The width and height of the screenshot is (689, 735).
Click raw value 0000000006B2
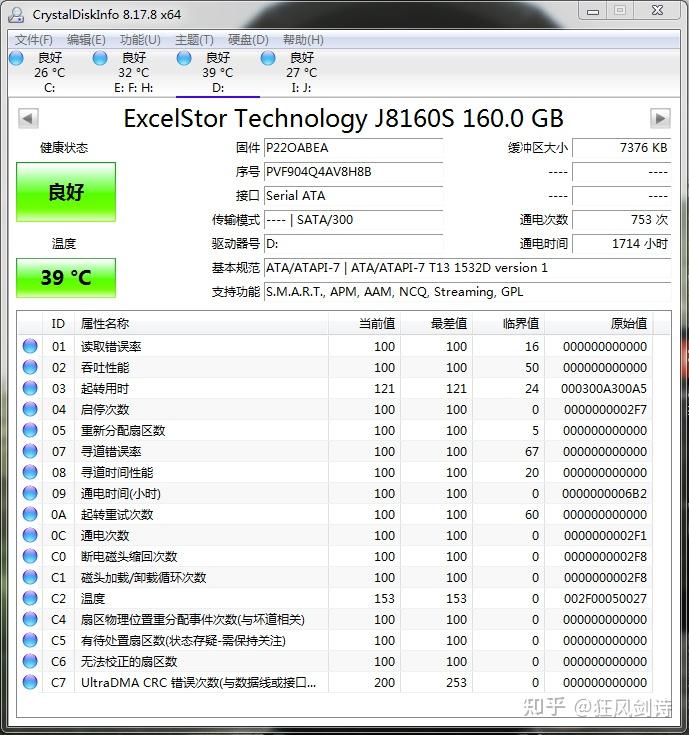coord(605,494)
